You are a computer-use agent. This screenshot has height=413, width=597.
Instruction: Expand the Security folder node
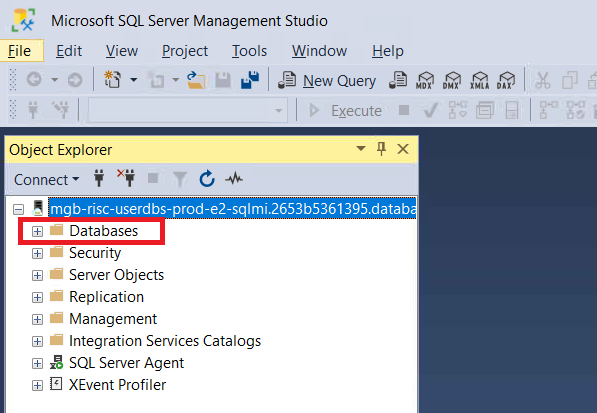(x=37, y=253)
